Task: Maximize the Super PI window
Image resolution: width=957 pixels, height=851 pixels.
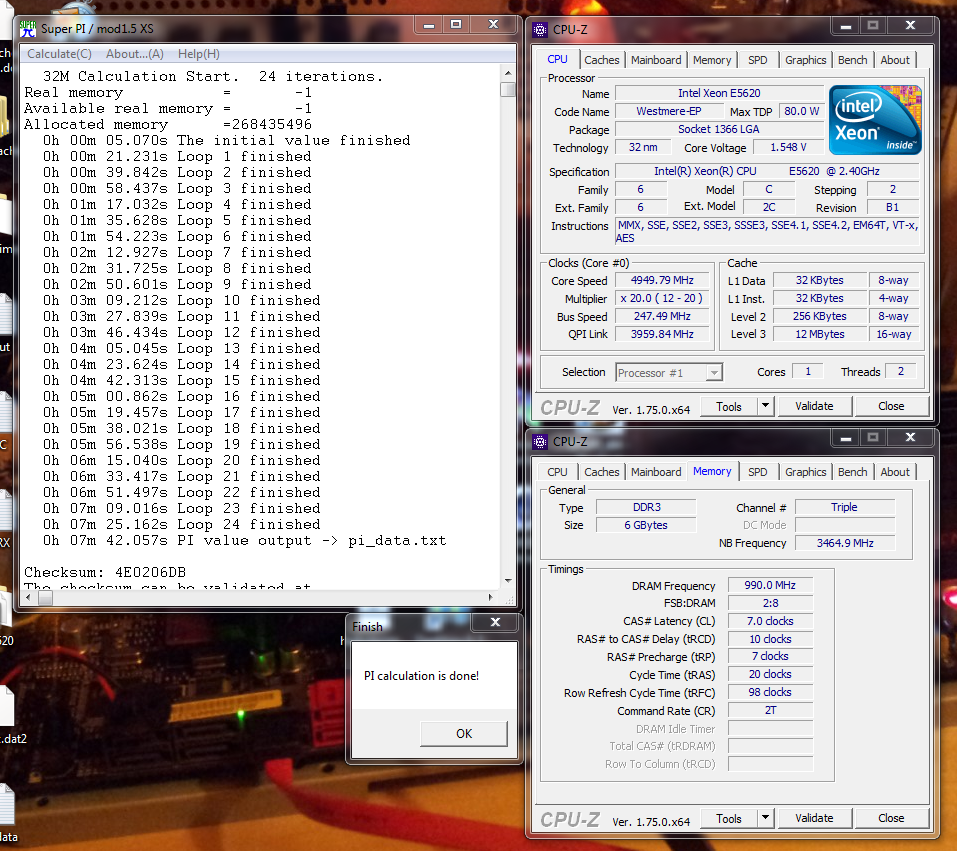Action: pos(456,24)
